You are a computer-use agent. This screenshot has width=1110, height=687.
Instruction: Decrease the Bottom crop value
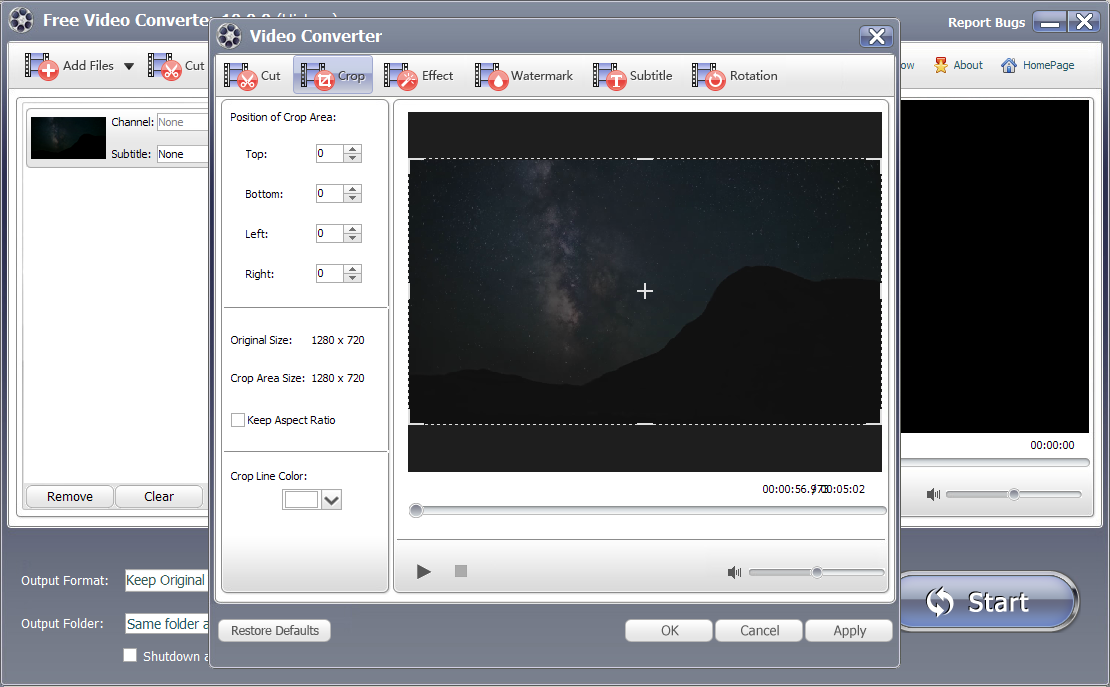[353, 198]
